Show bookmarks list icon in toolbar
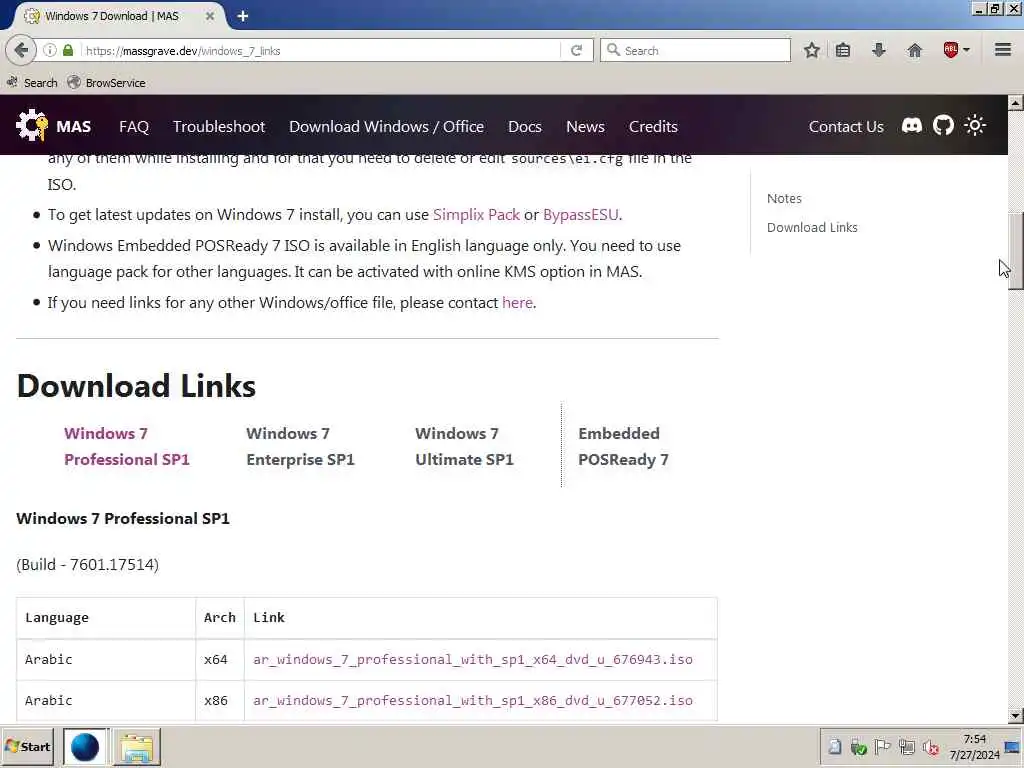Viewport: 1024px width, 768px height. coord(843,50)
